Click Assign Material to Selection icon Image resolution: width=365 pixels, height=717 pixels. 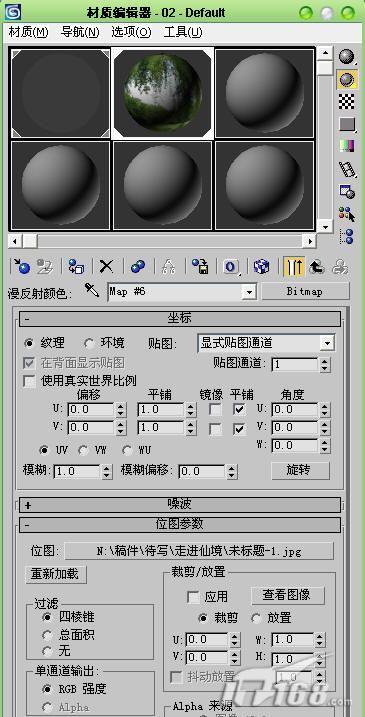76,266
